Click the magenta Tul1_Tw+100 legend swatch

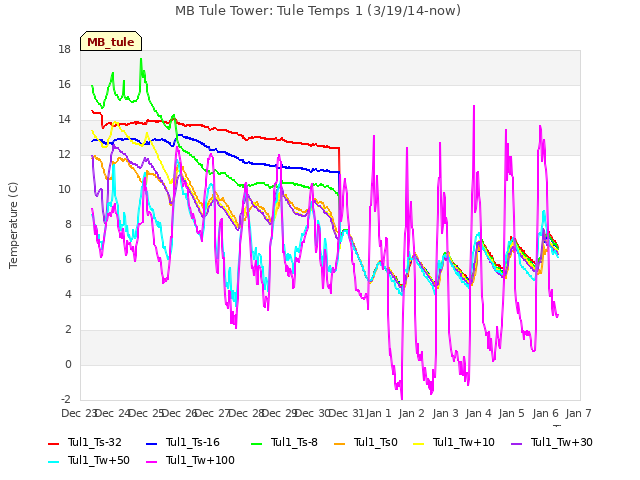151,462
